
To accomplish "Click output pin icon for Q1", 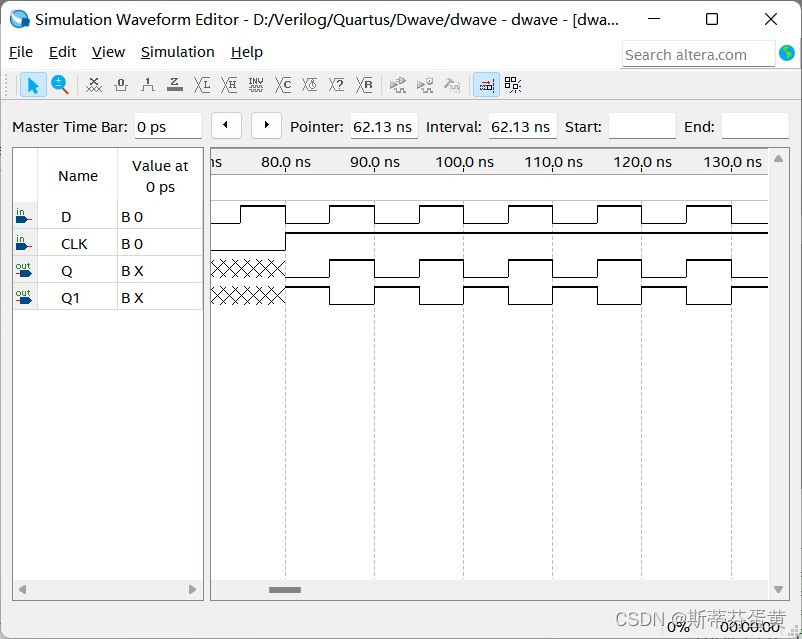I will click(24, 297).
